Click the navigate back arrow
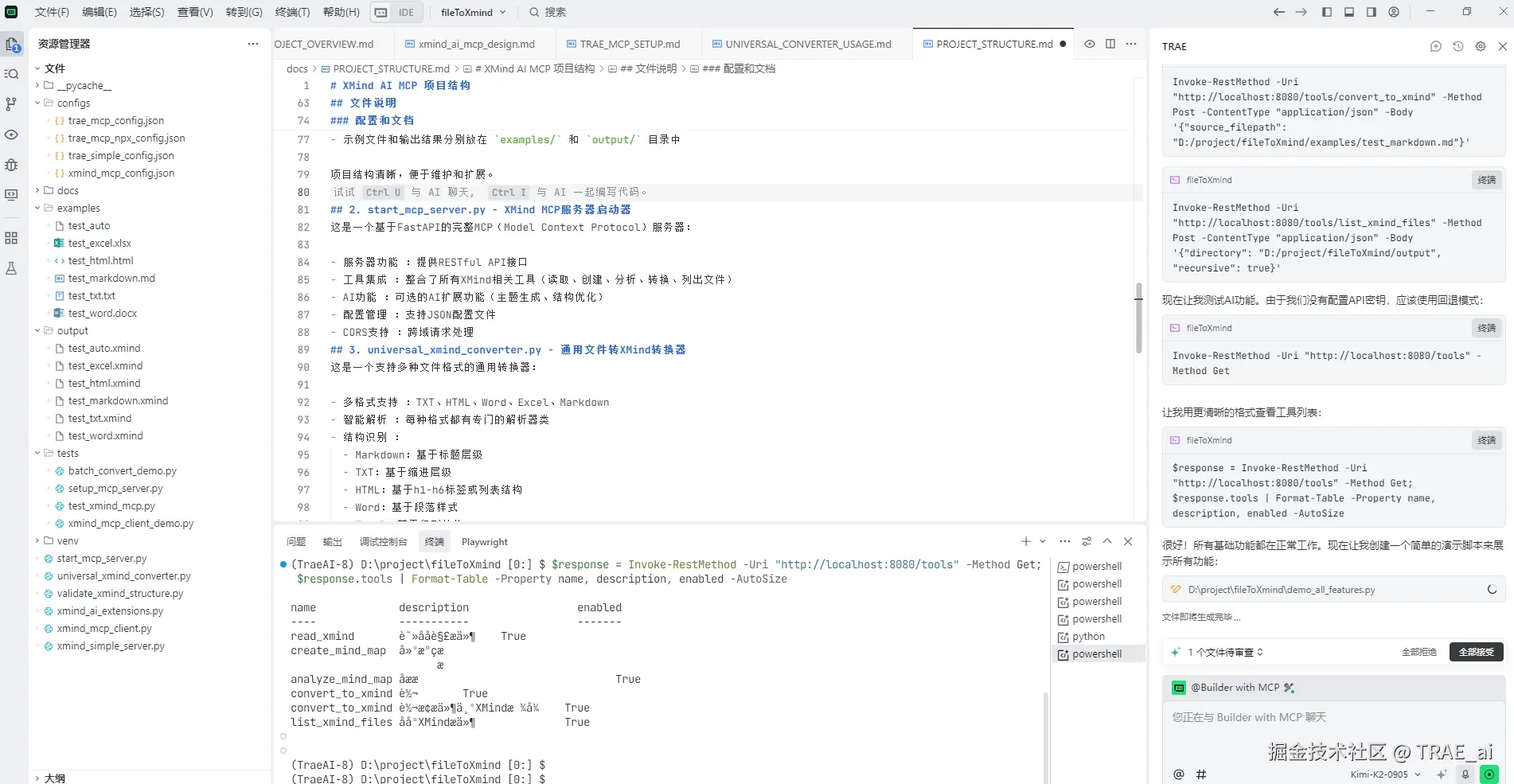The width and height of the screenshot is (1514, 784). pyautogui.click(x=1279, y=12)
